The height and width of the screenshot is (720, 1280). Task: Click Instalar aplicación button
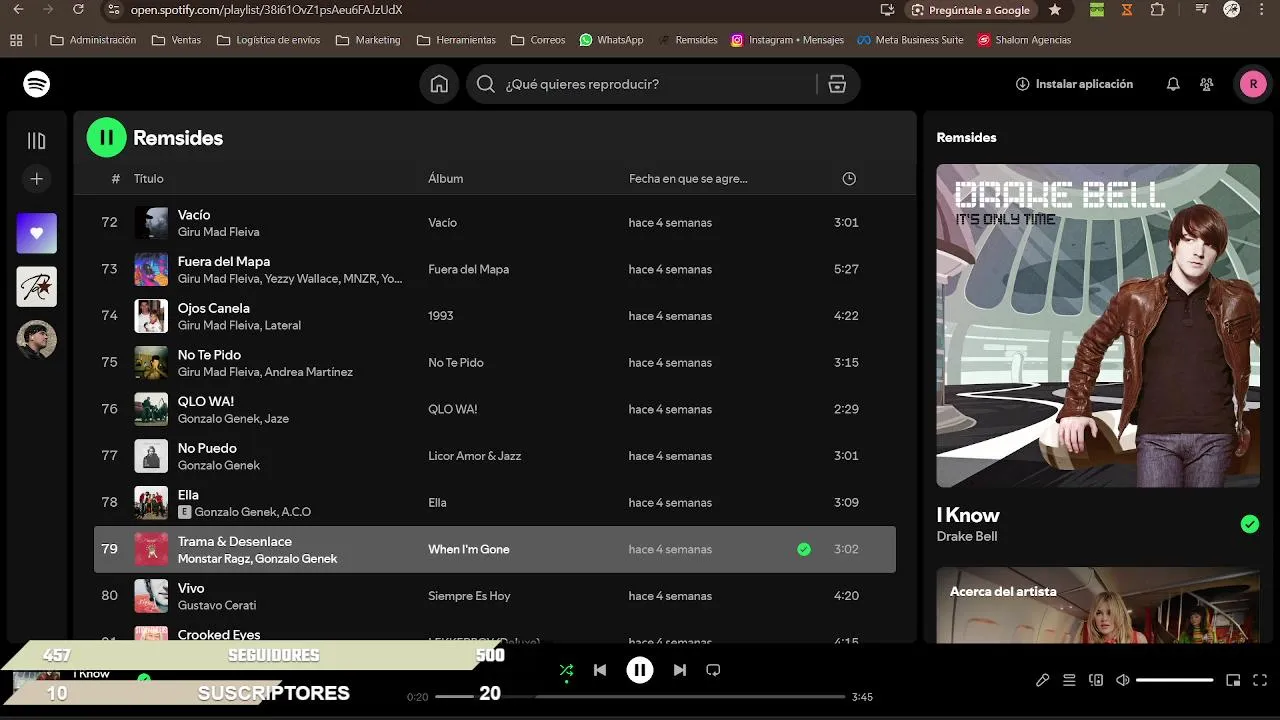click(x=1074, y=84)
